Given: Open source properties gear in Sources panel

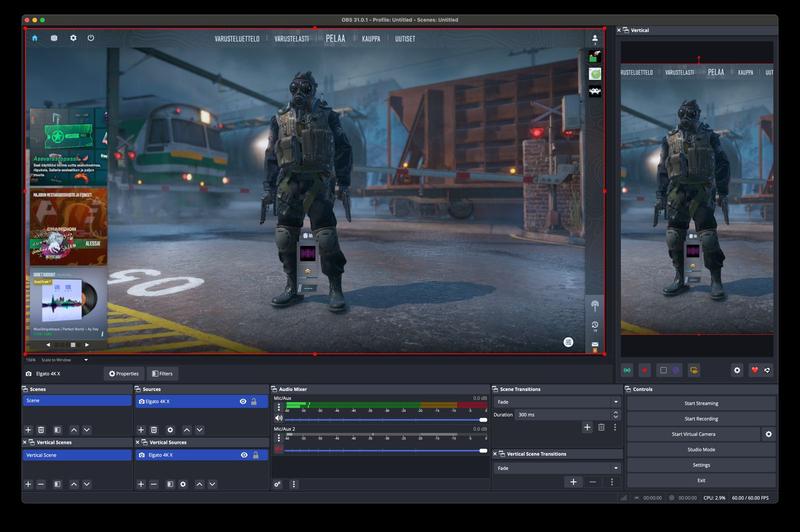Looking at the screenshot, I should coord(170,430).
